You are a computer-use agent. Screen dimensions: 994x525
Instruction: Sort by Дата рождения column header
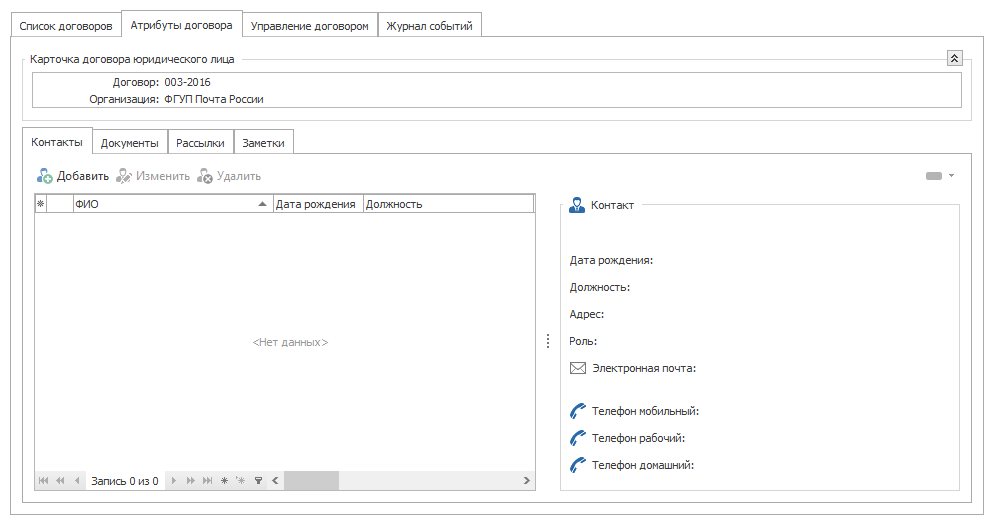point(318,204)
